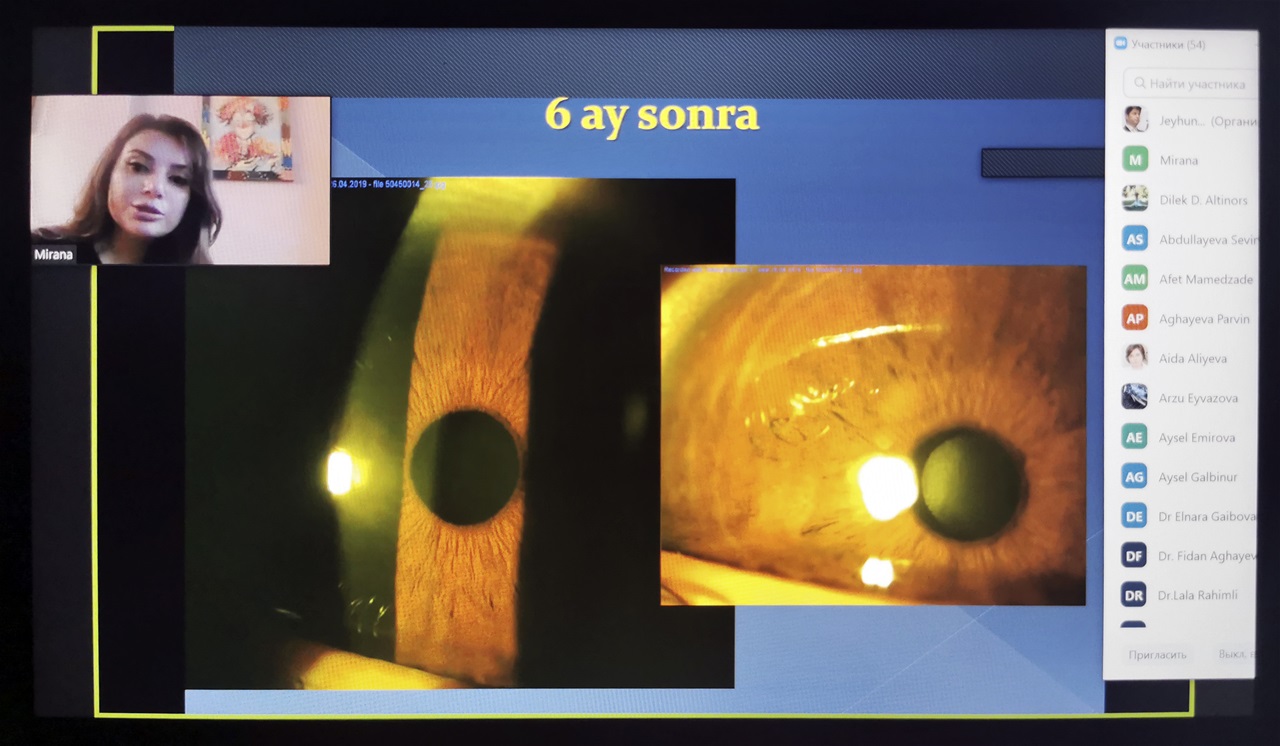Click the orange AP avatar for Aghayeva Parvin

coord(1134,318)
